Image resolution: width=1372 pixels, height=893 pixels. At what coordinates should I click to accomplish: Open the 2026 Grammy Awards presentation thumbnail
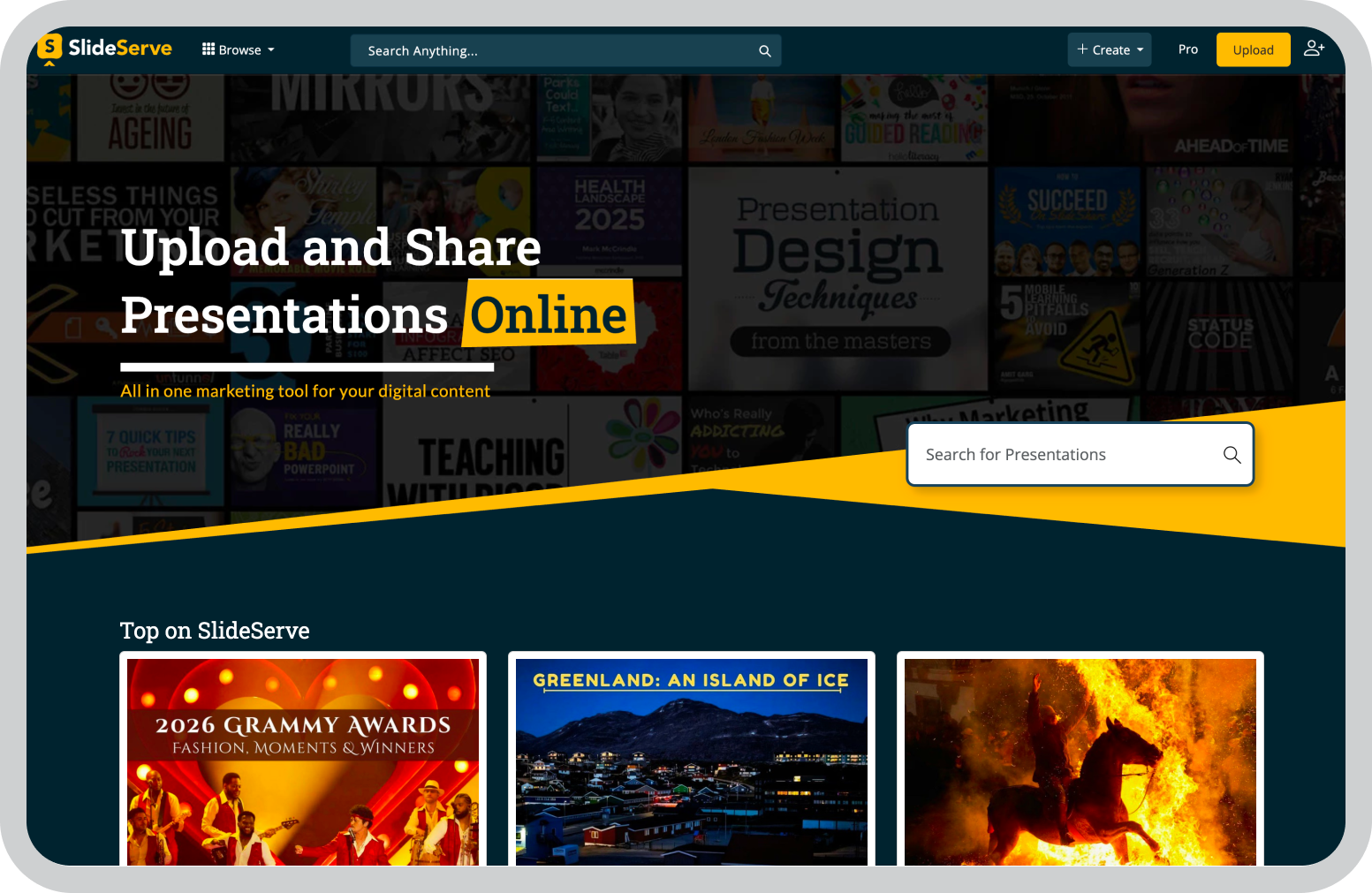(x=303, y=762)
